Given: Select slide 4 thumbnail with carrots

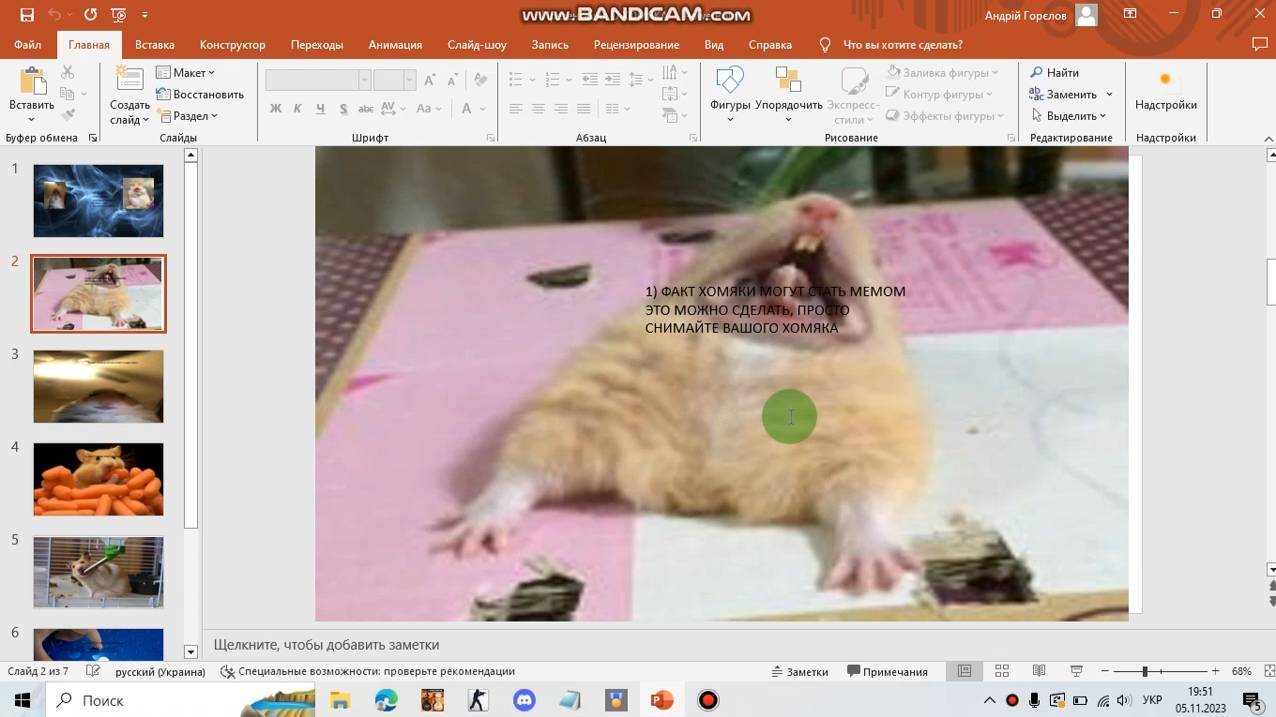Looking at the screenshot, I should coord(98,480).
